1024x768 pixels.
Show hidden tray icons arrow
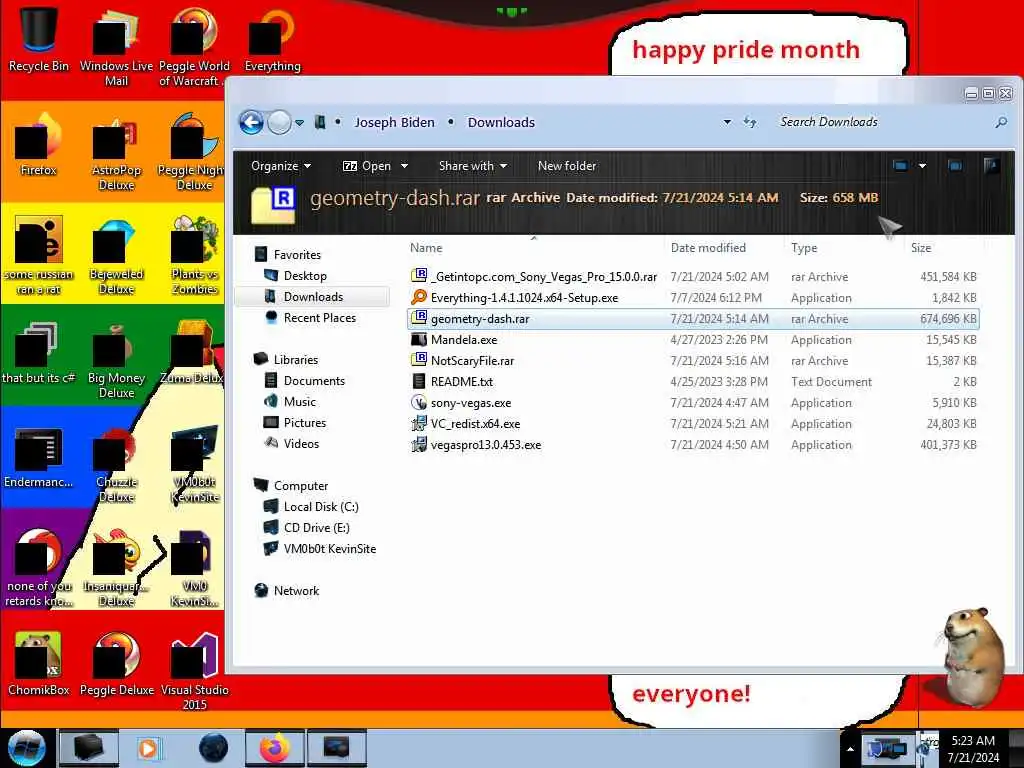pyautogui.click(x=850, y=748)
